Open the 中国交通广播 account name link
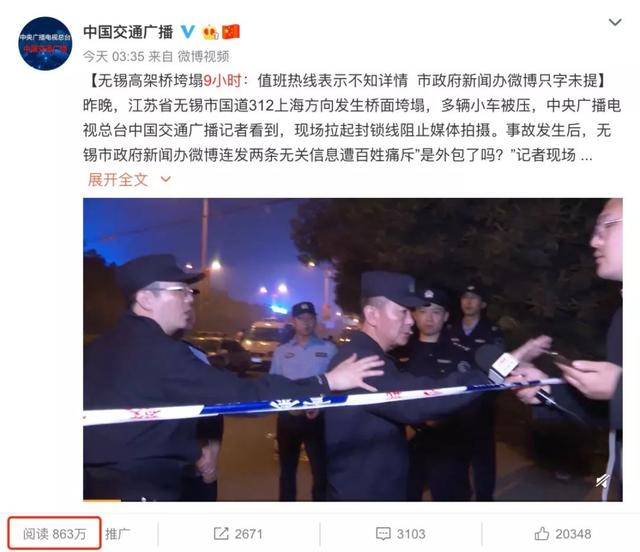Image resolution: width=640 pixels, height=552 pixels. (128, 32)
